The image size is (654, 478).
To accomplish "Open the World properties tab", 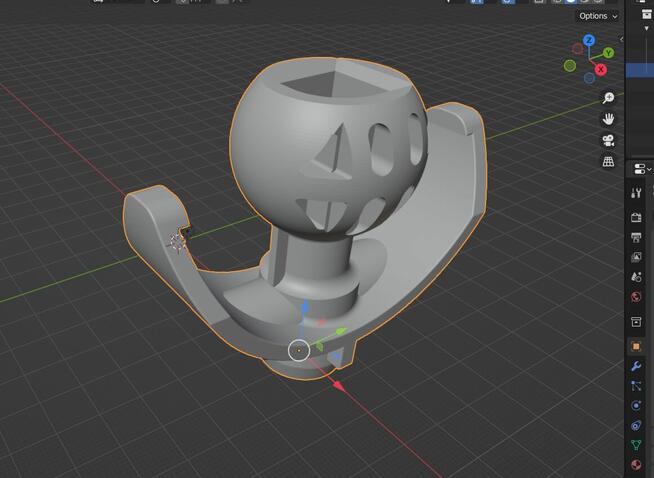I will click(636, 297).
